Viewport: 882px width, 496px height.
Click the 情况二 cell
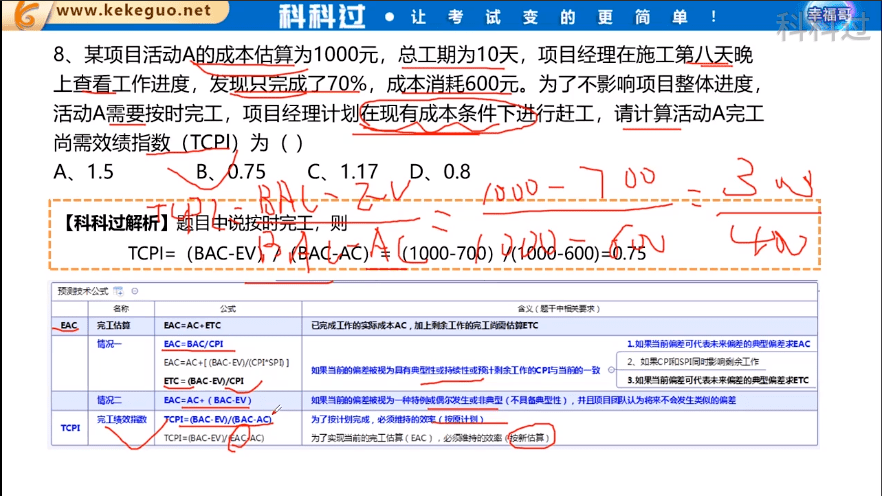click(109, 400)
